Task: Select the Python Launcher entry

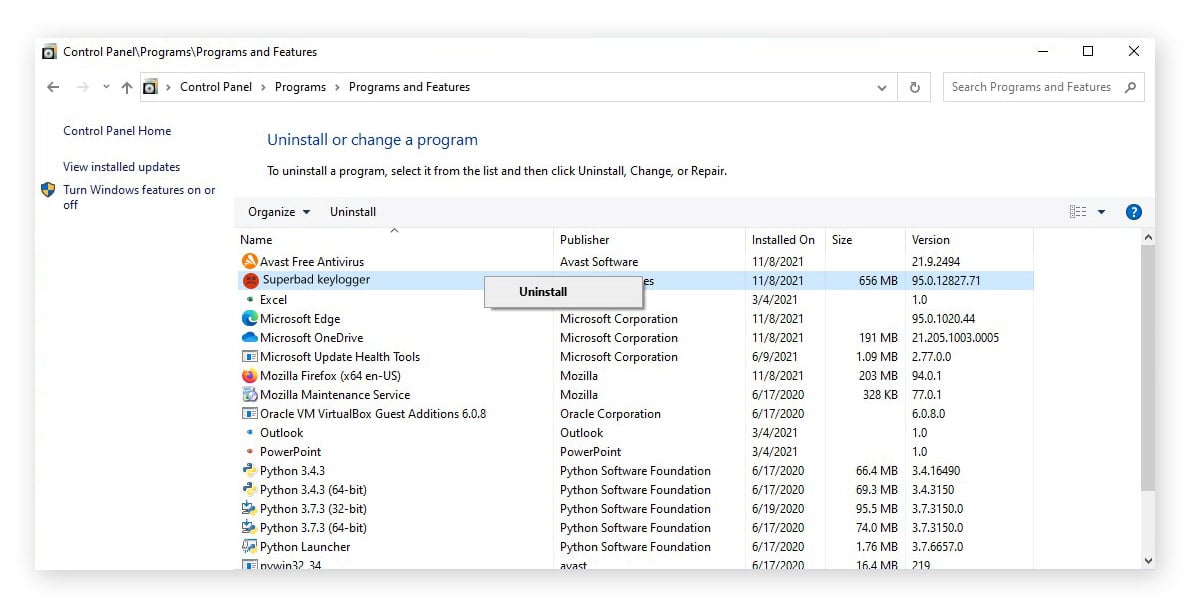Action: pos(305,547)
